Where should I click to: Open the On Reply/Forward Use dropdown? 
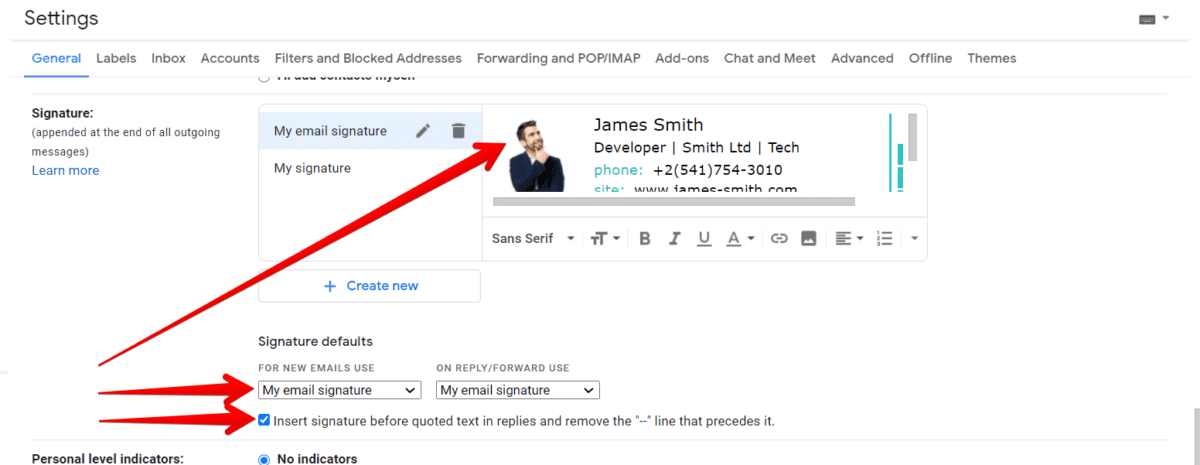[518, 390]
